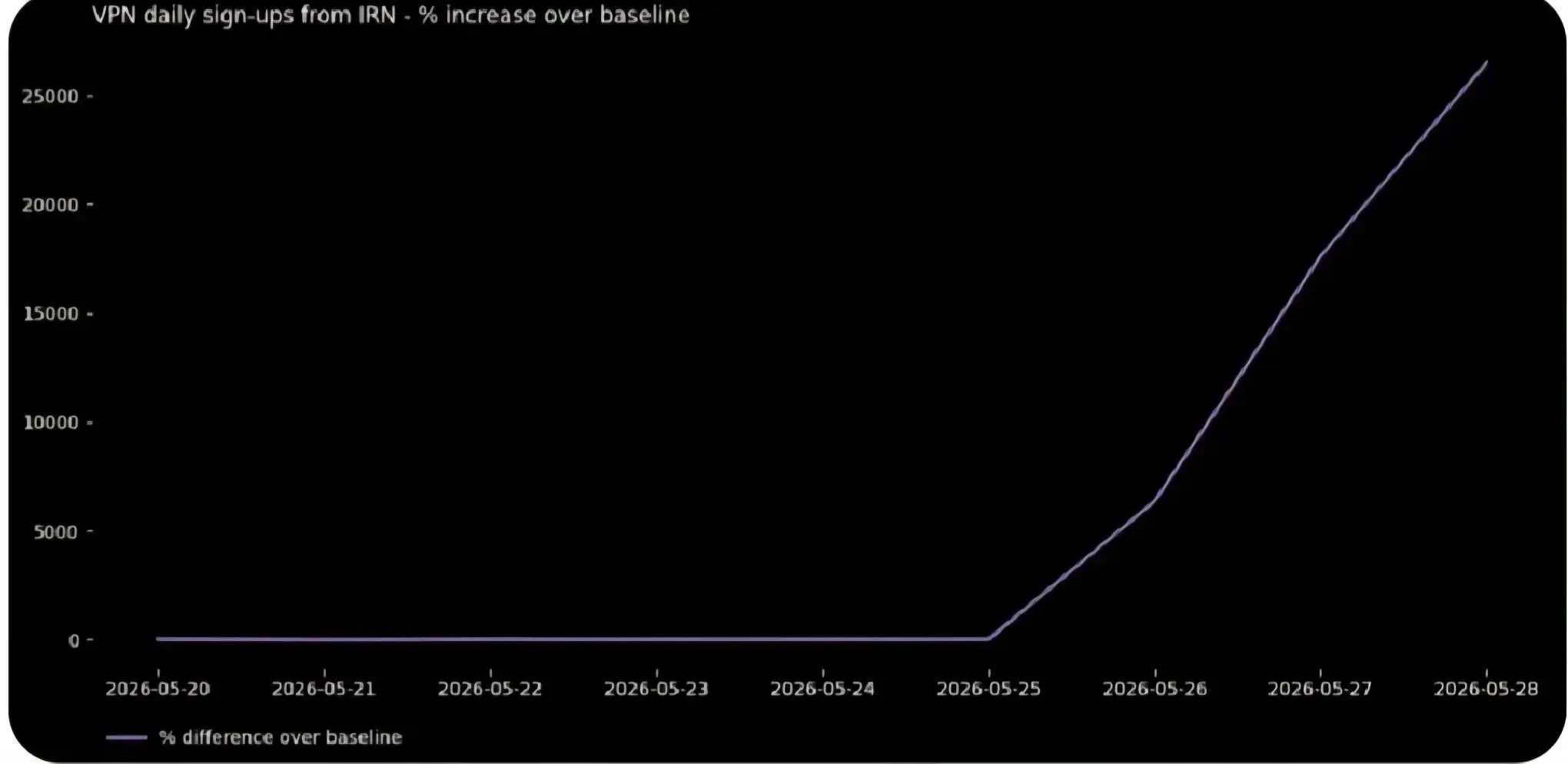Click the 10000 y-axis label

click(51, 423)
